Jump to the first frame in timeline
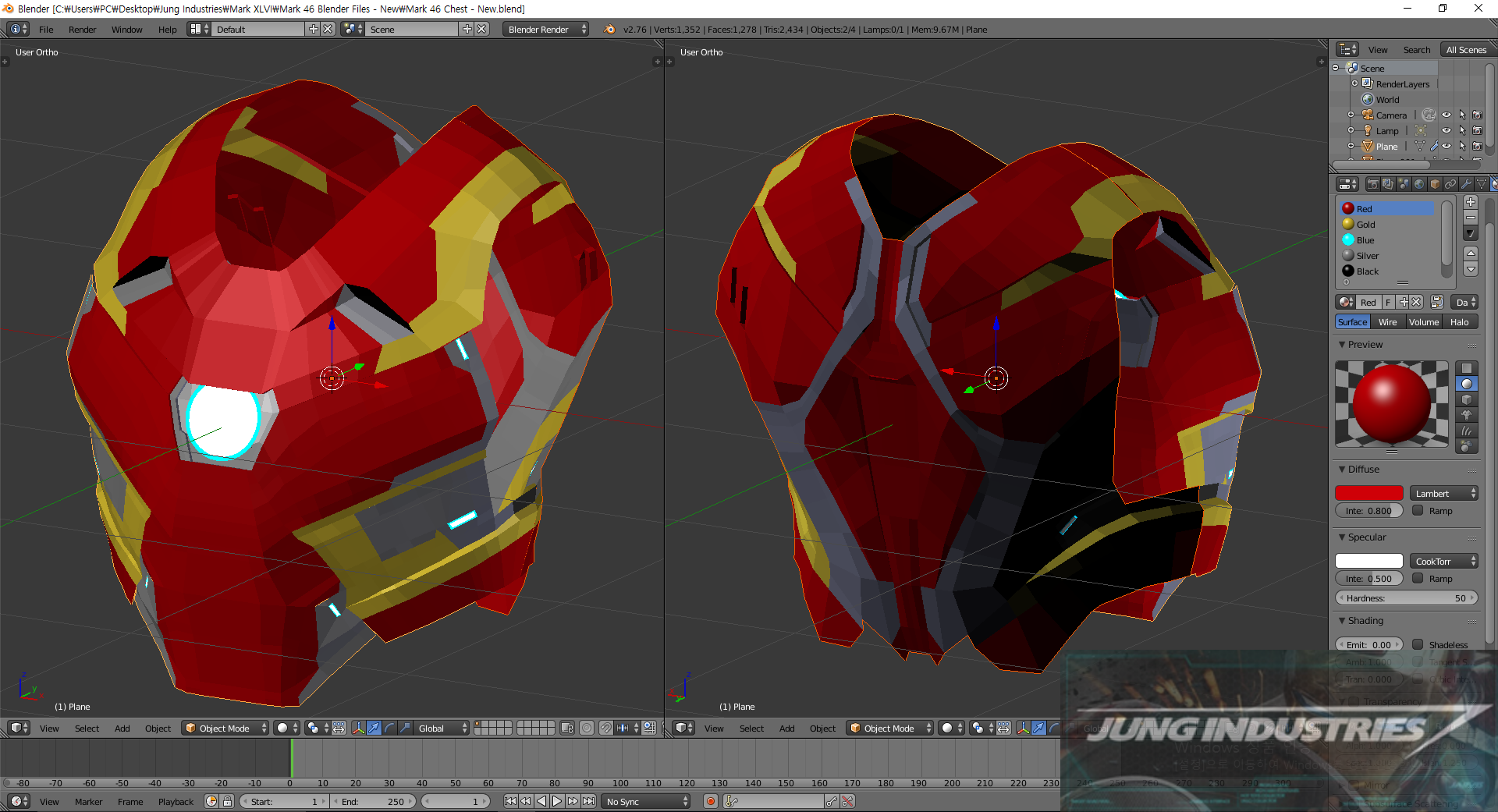Screen dimensions: 1498x812 (x=510, y=801)
